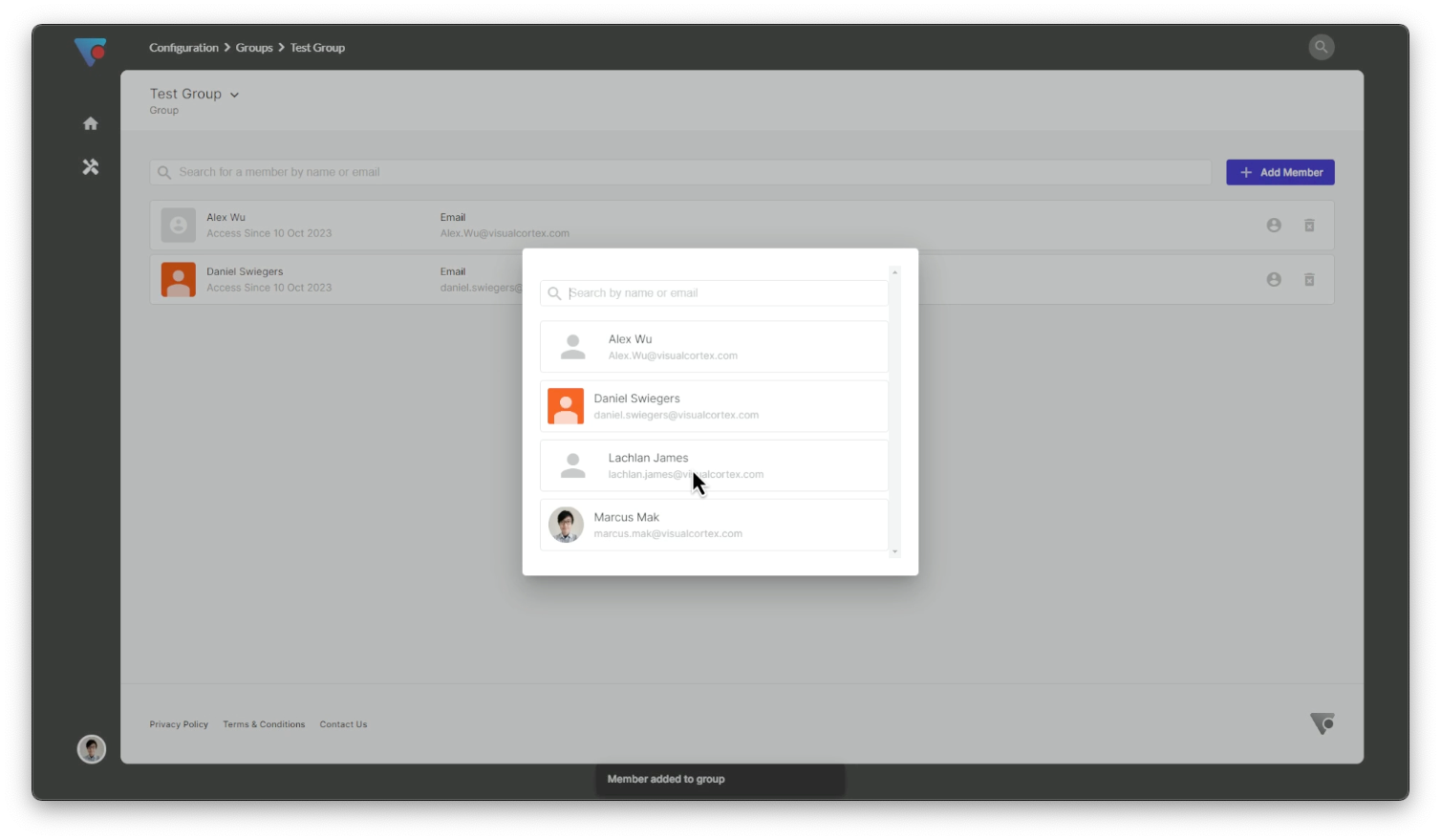Click the magnifier icon in popup search
Screen dimensions: 1441x840
[554, 293]
